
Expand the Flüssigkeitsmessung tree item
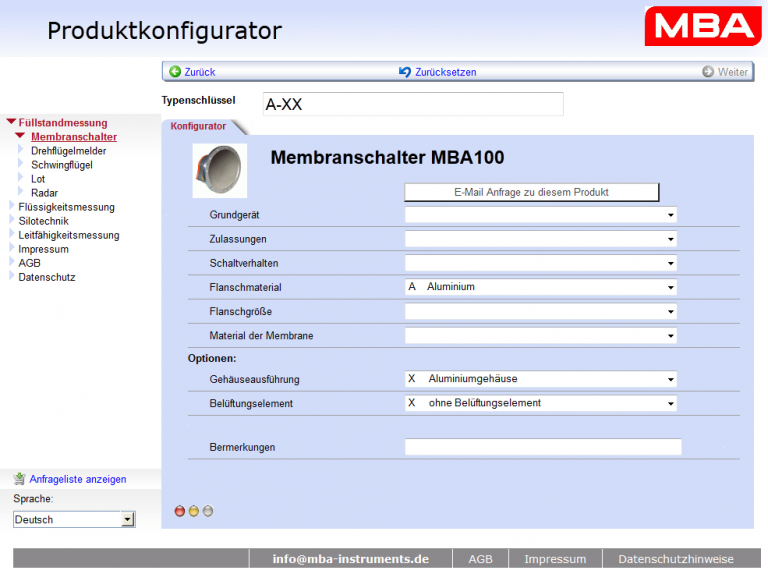point(12,207)
